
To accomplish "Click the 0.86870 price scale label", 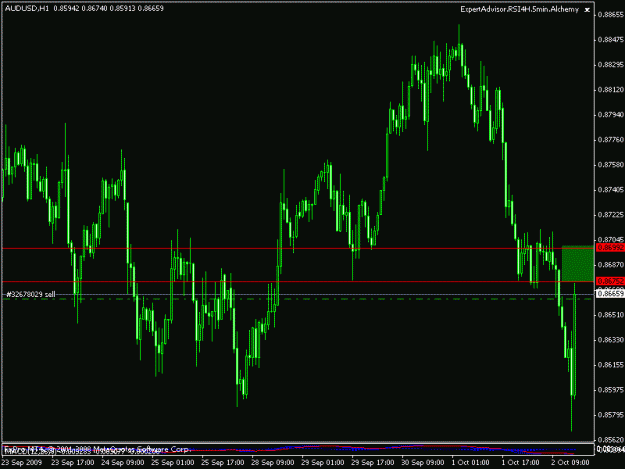I will tap(611, 265).
